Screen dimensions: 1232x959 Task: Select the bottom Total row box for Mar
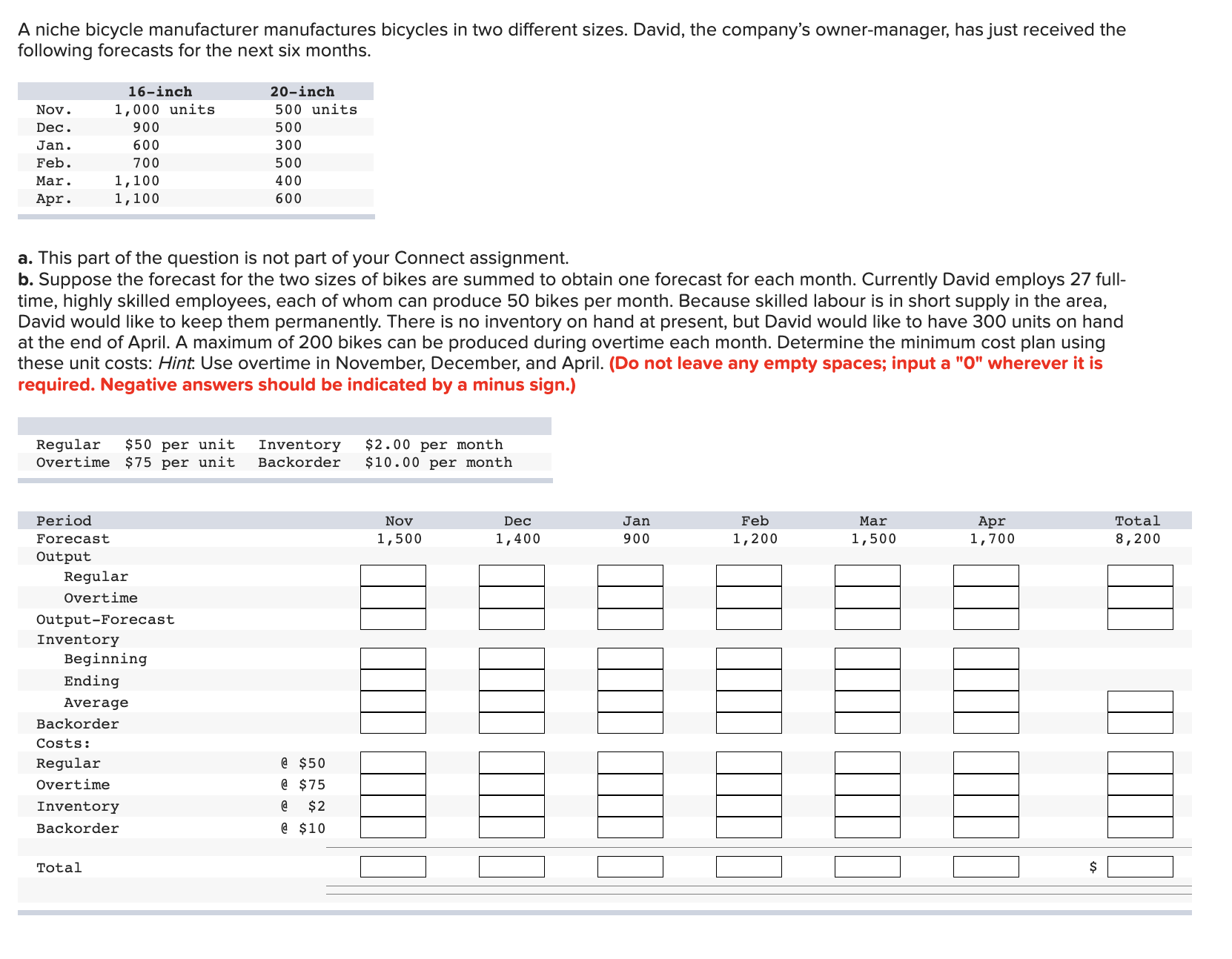pos(867,866)
